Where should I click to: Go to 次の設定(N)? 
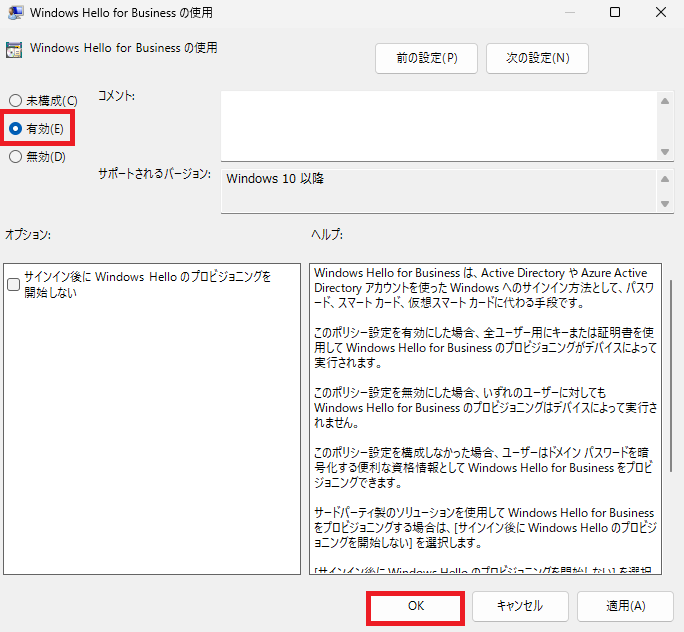click(537, 58)
